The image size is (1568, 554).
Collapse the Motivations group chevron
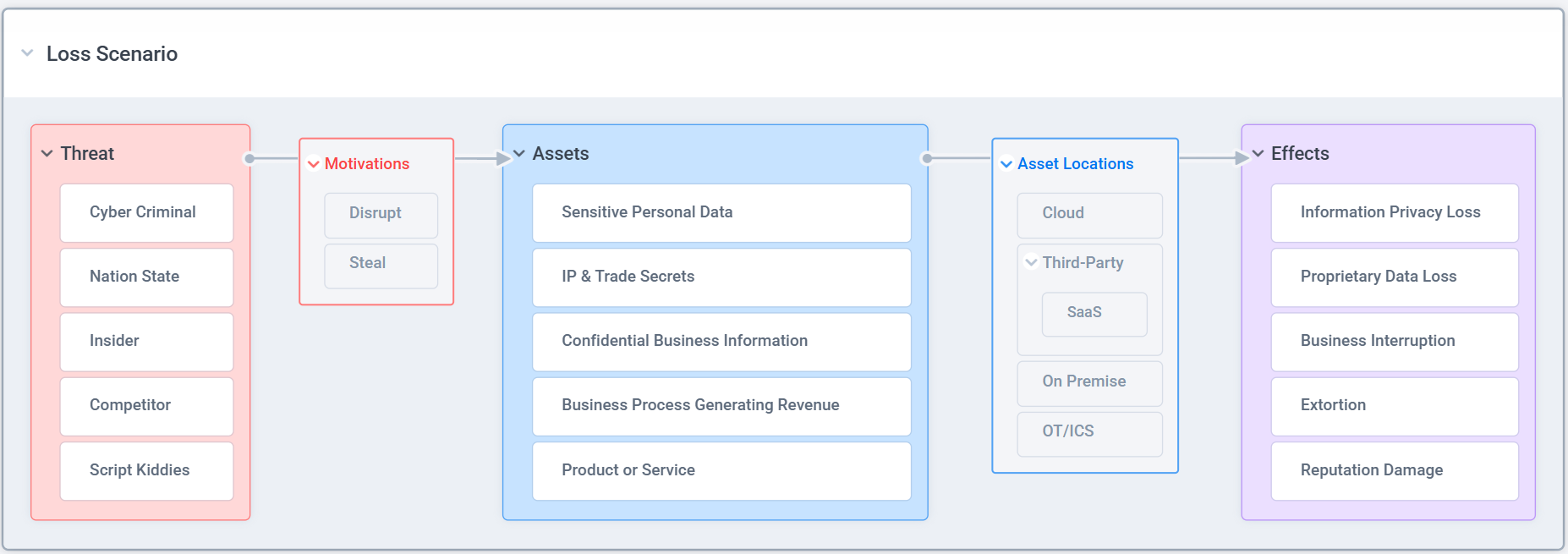(314, 164)
